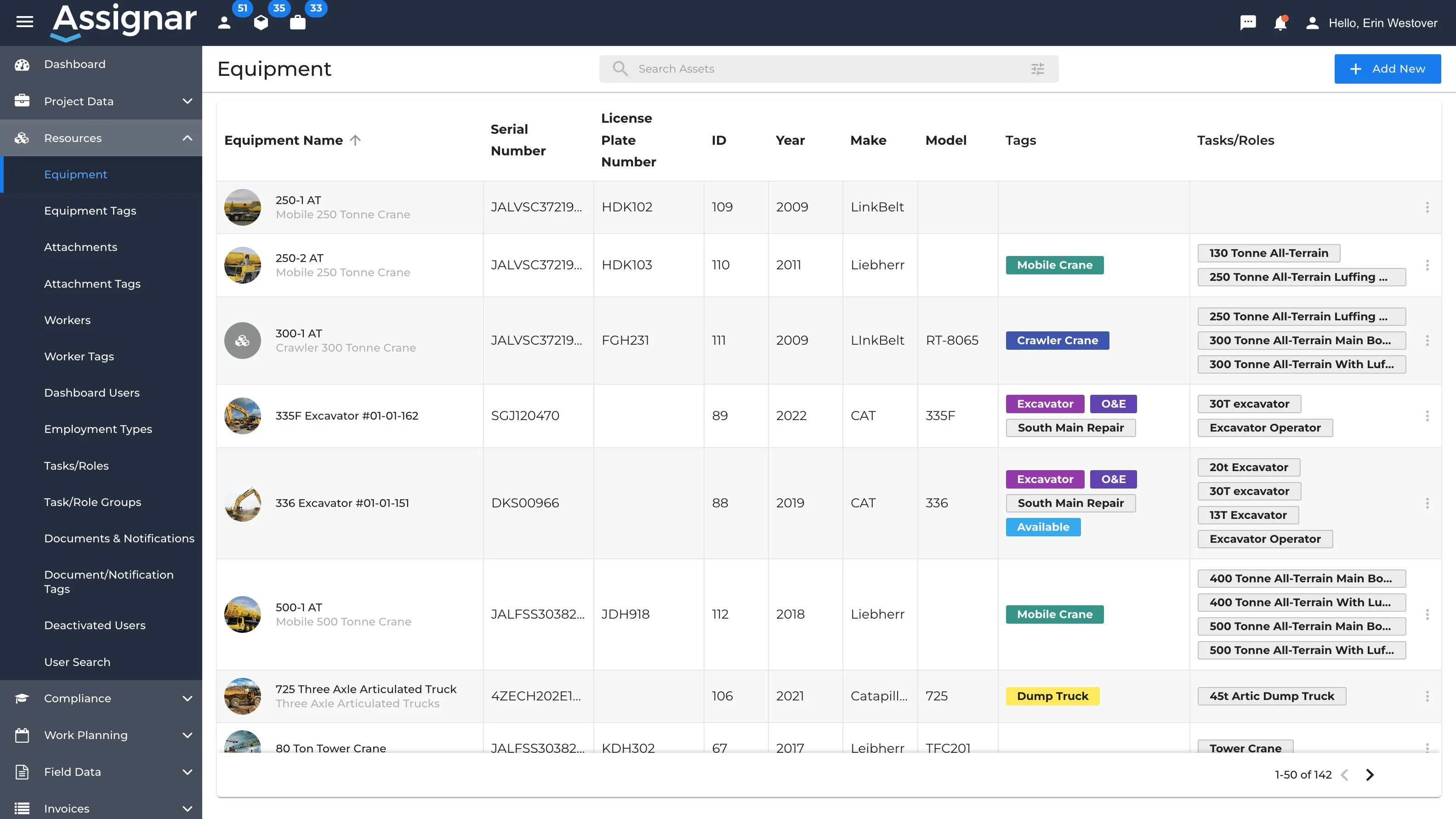The image size is (1456, 819).
Task: Go to next page of equipment
Action: click(1370, 775)
